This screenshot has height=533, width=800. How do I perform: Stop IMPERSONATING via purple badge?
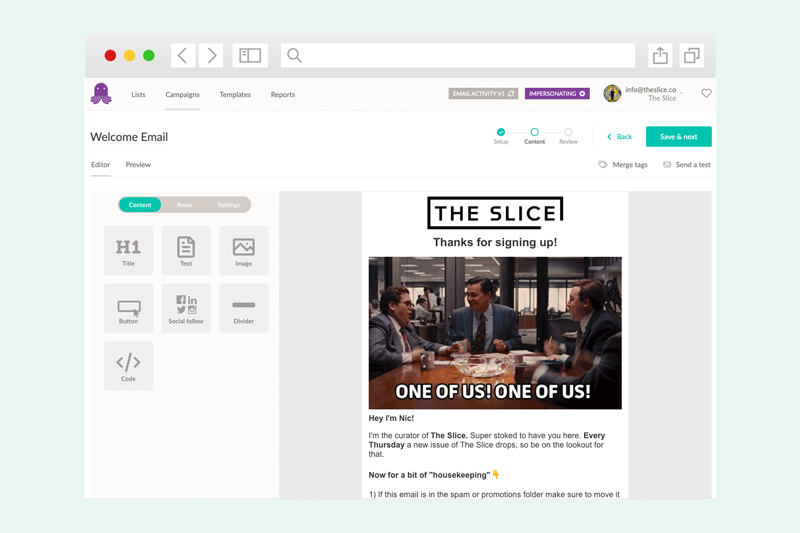(x=557, y=93)
